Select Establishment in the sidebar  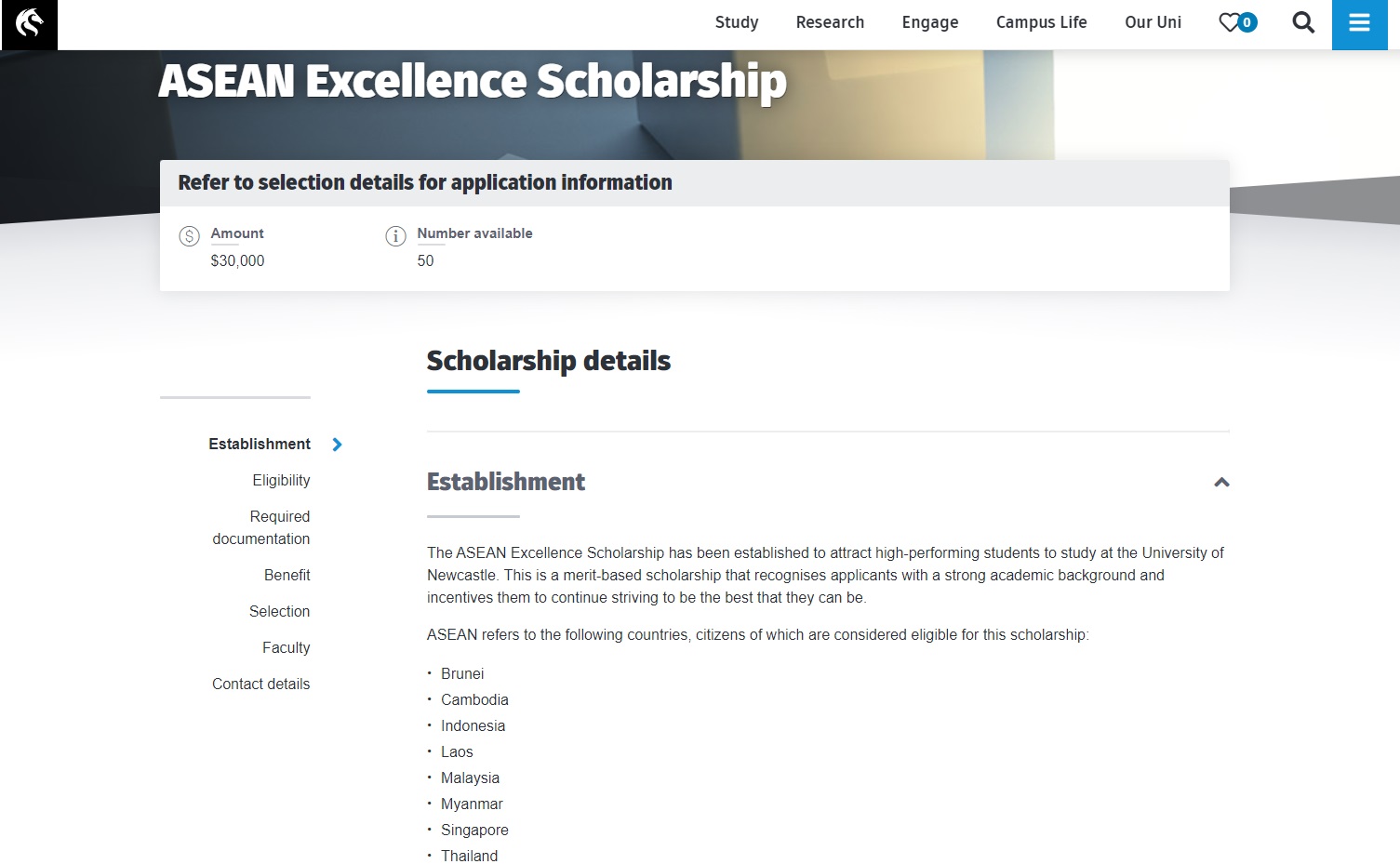pyautogui.click(x=260, y=444)
